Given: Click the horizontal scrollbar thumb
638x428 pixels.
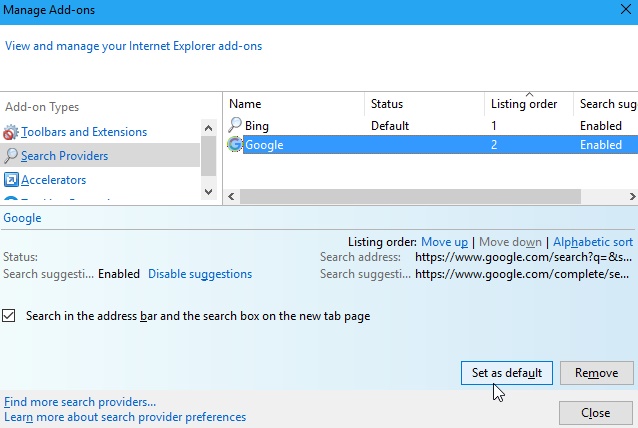Looking at the screenshot, I should point(410,197).
